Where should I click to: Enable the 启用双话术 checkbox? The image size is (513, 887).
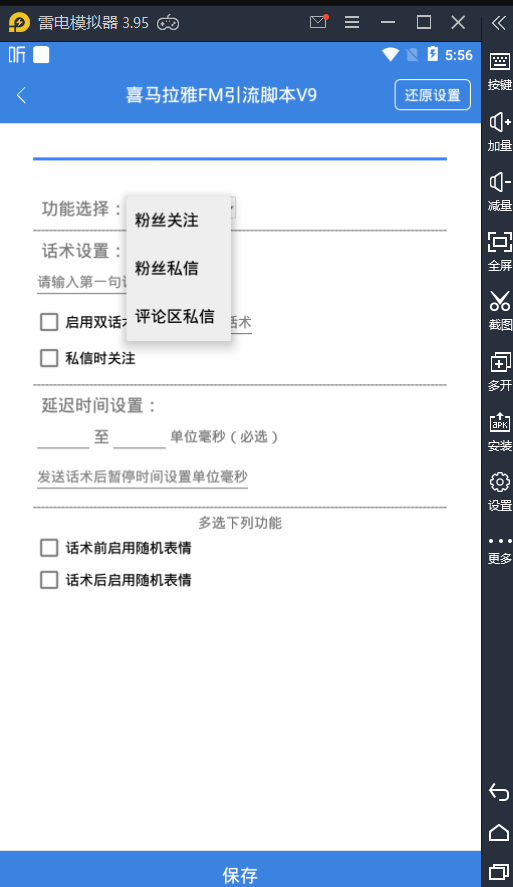pyautogui.click(x=49, y=322)
